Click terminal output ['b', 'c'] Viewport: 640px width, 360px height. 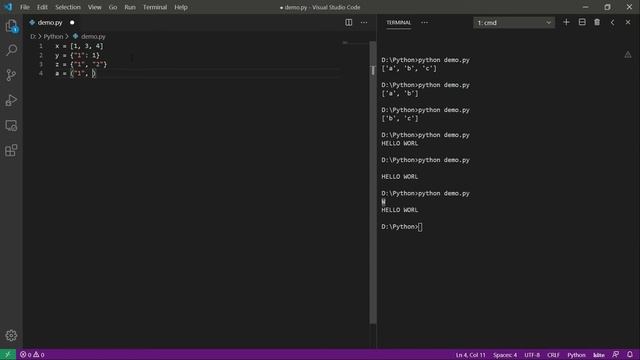(400, 118)
